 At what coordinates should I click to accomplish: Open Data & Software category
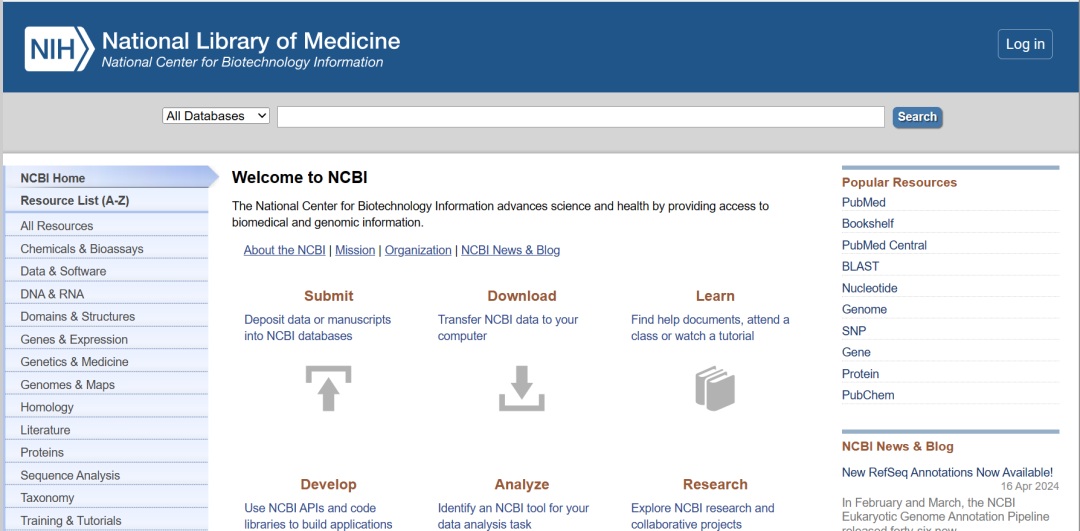pyautogui.click(x=106, y=271)
